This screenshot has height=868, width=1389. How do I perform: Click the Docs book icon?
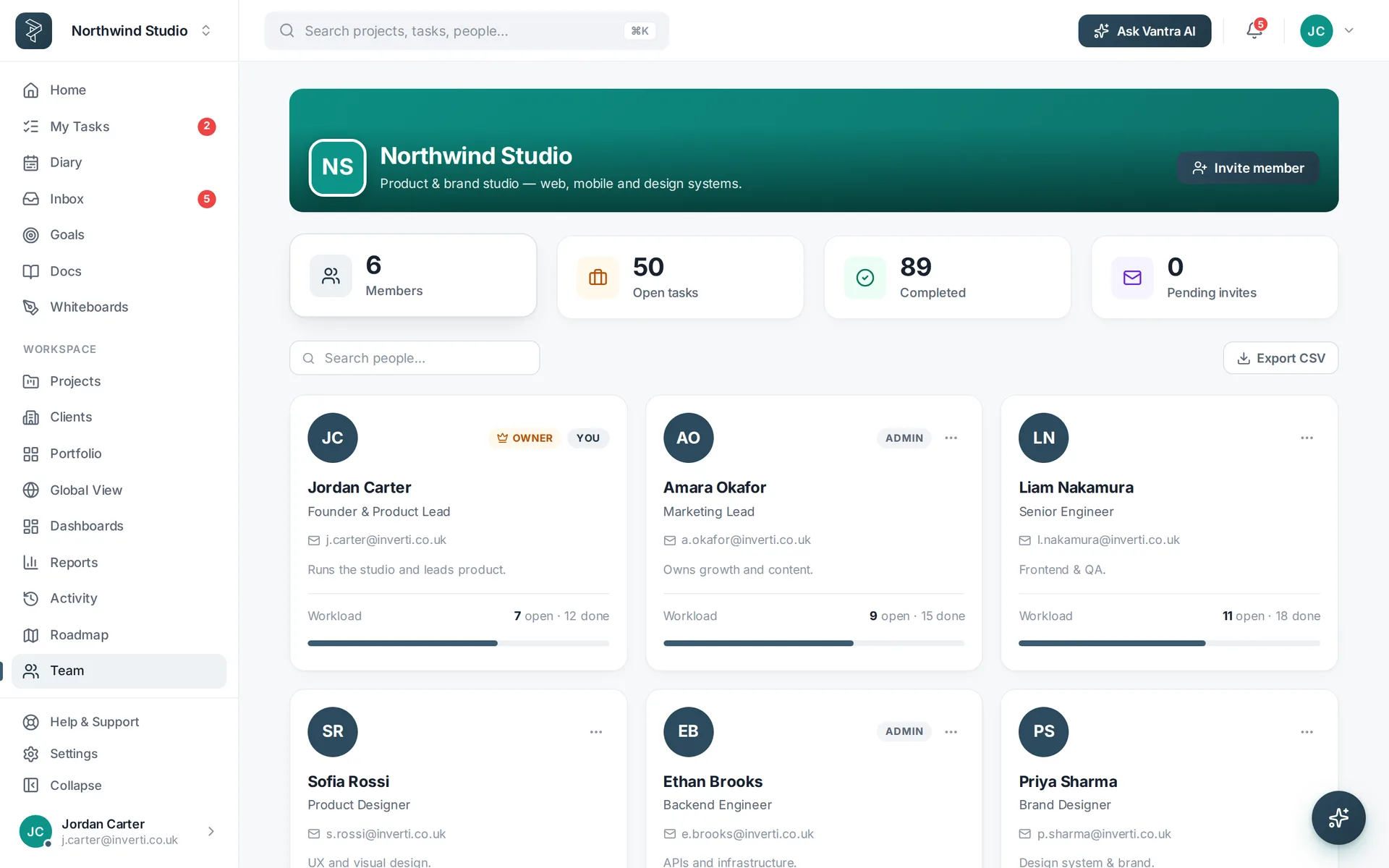(x=30, y=271)
